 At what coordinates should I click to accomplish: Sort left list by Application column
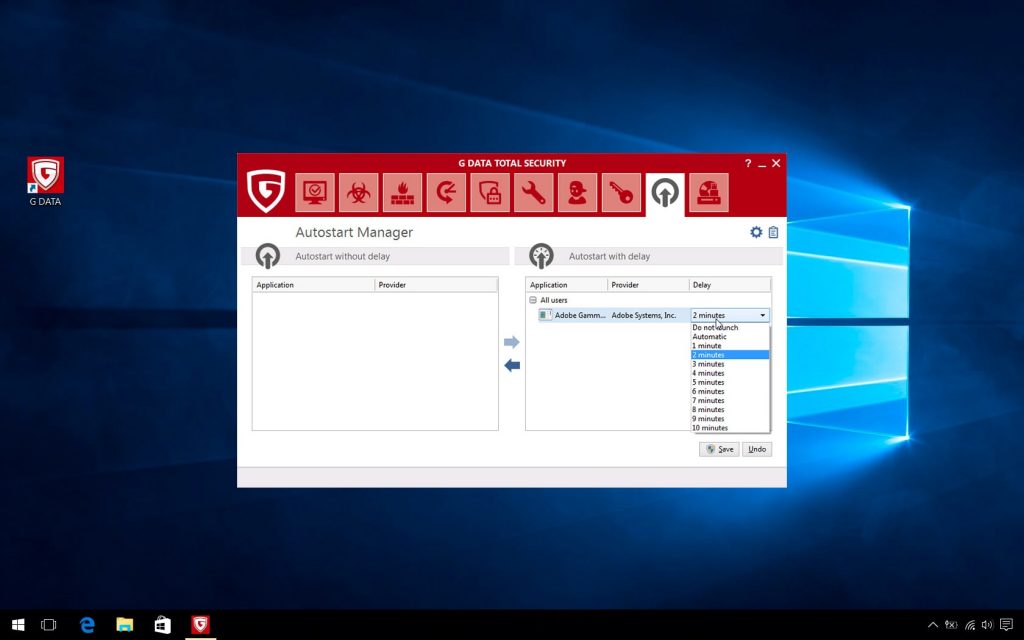coord(313,285)
